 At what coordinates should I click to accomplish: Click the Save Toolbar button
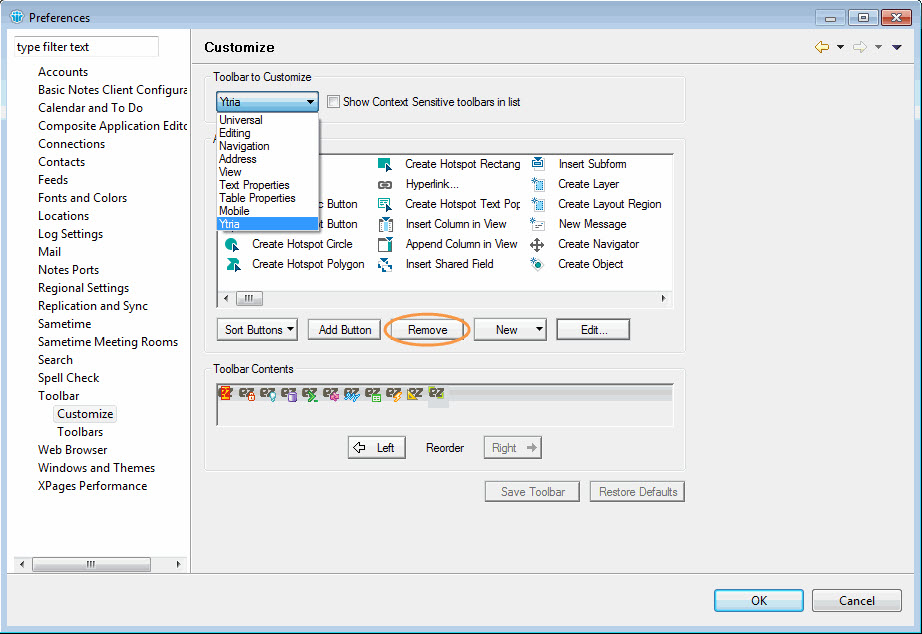point(531,491)
